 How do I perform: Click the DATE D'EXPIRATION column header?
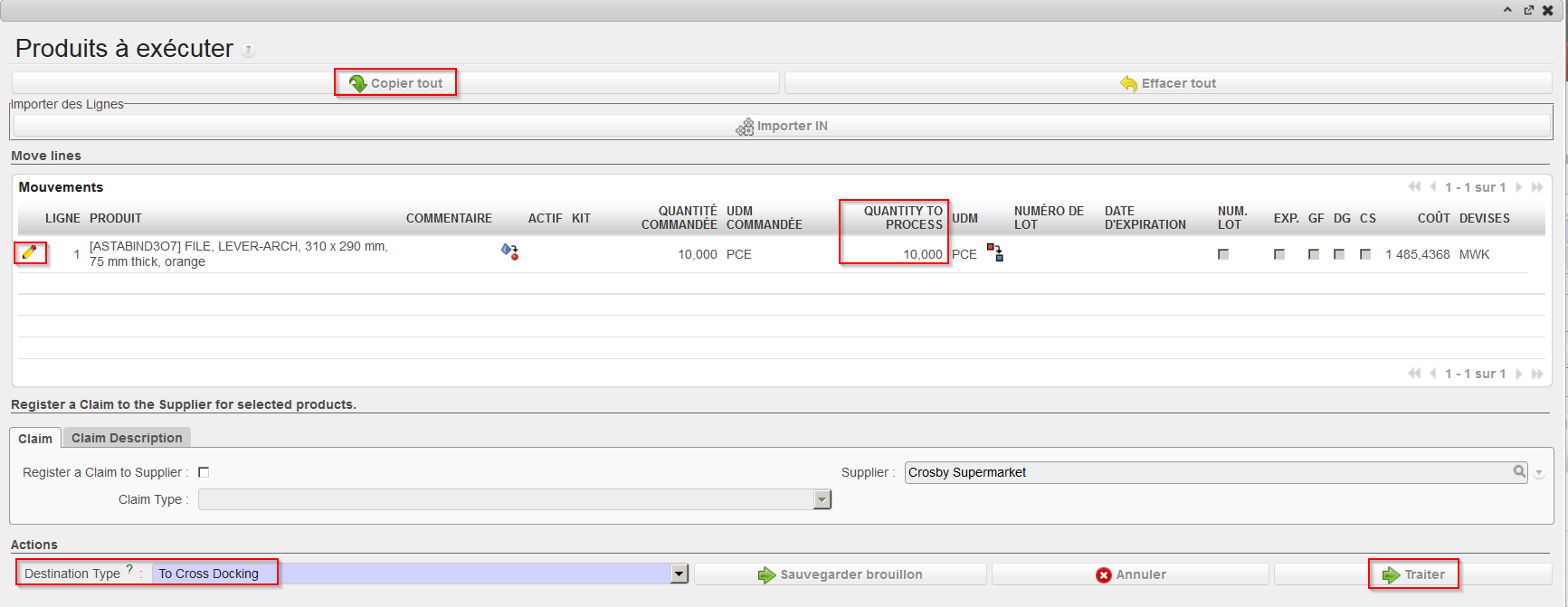(x=1145, y=218)
